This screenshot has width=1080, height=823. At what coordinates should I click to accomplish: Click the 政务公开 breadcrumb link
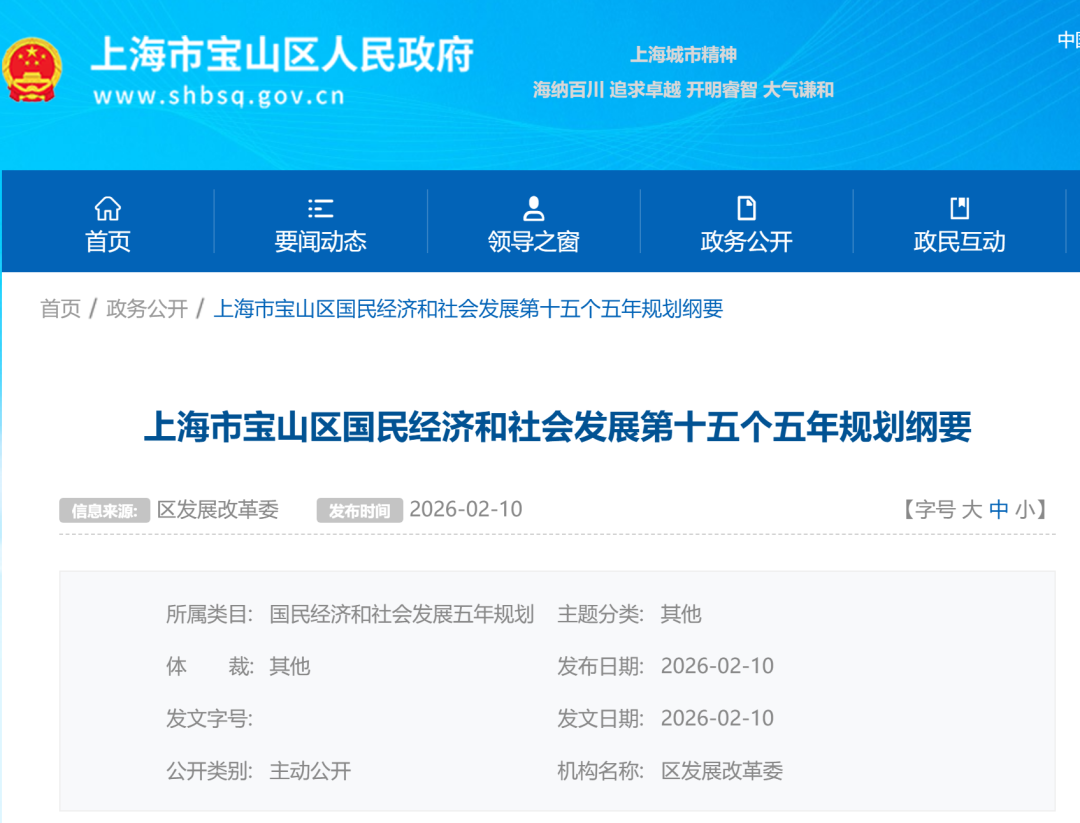coord(147,309)
